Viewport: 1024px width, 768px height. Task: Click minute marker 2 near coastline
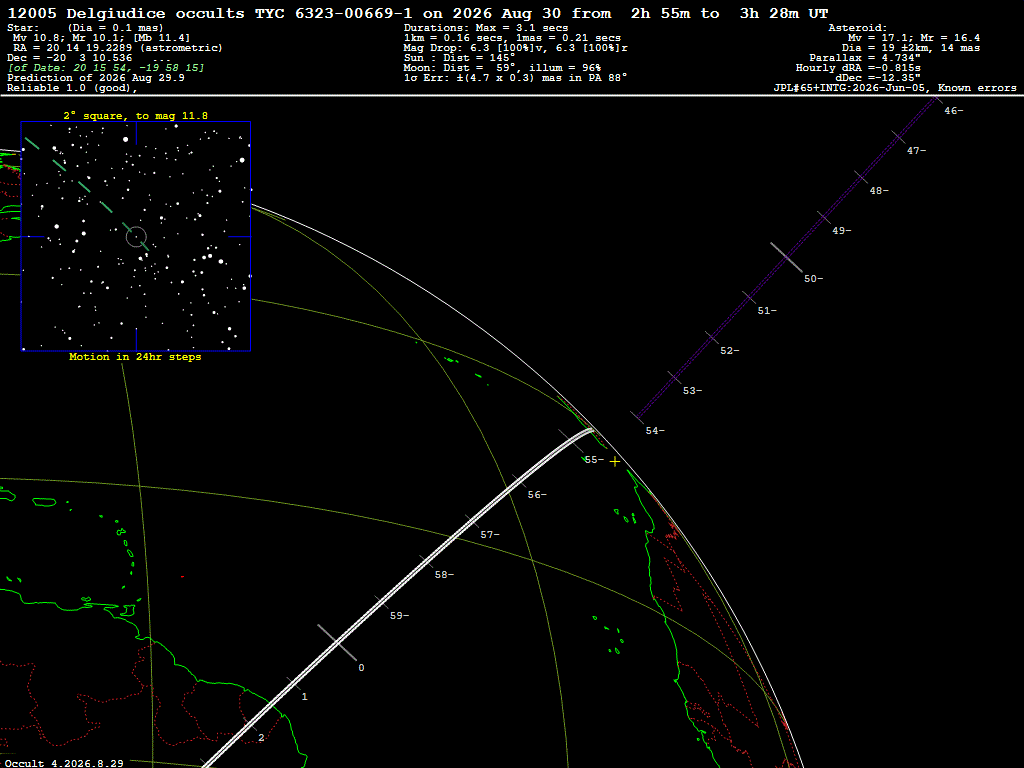[261, 738]
